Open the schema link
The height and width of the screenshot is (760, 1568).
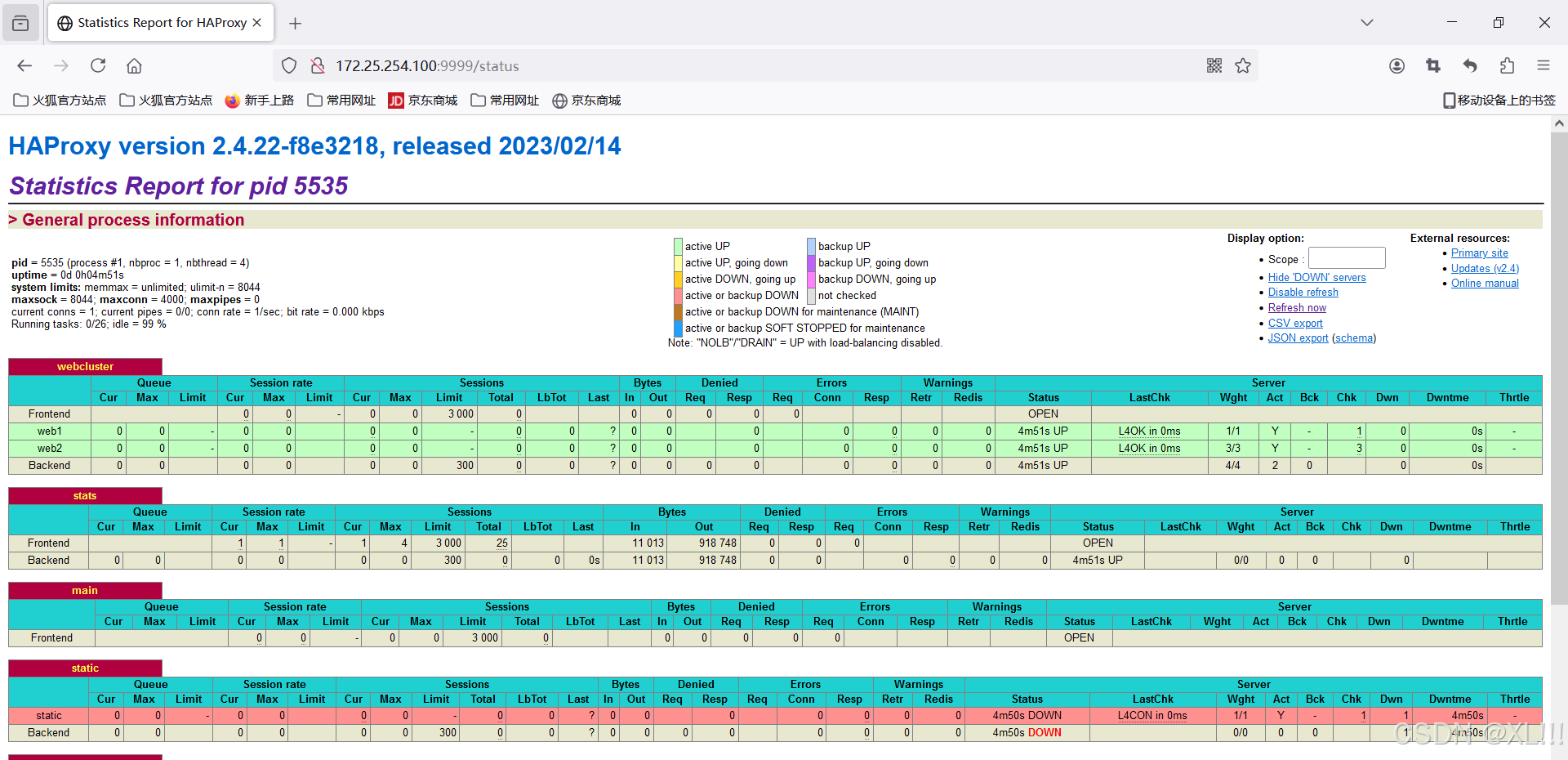pyautogui.click(x=1354, y=338)
